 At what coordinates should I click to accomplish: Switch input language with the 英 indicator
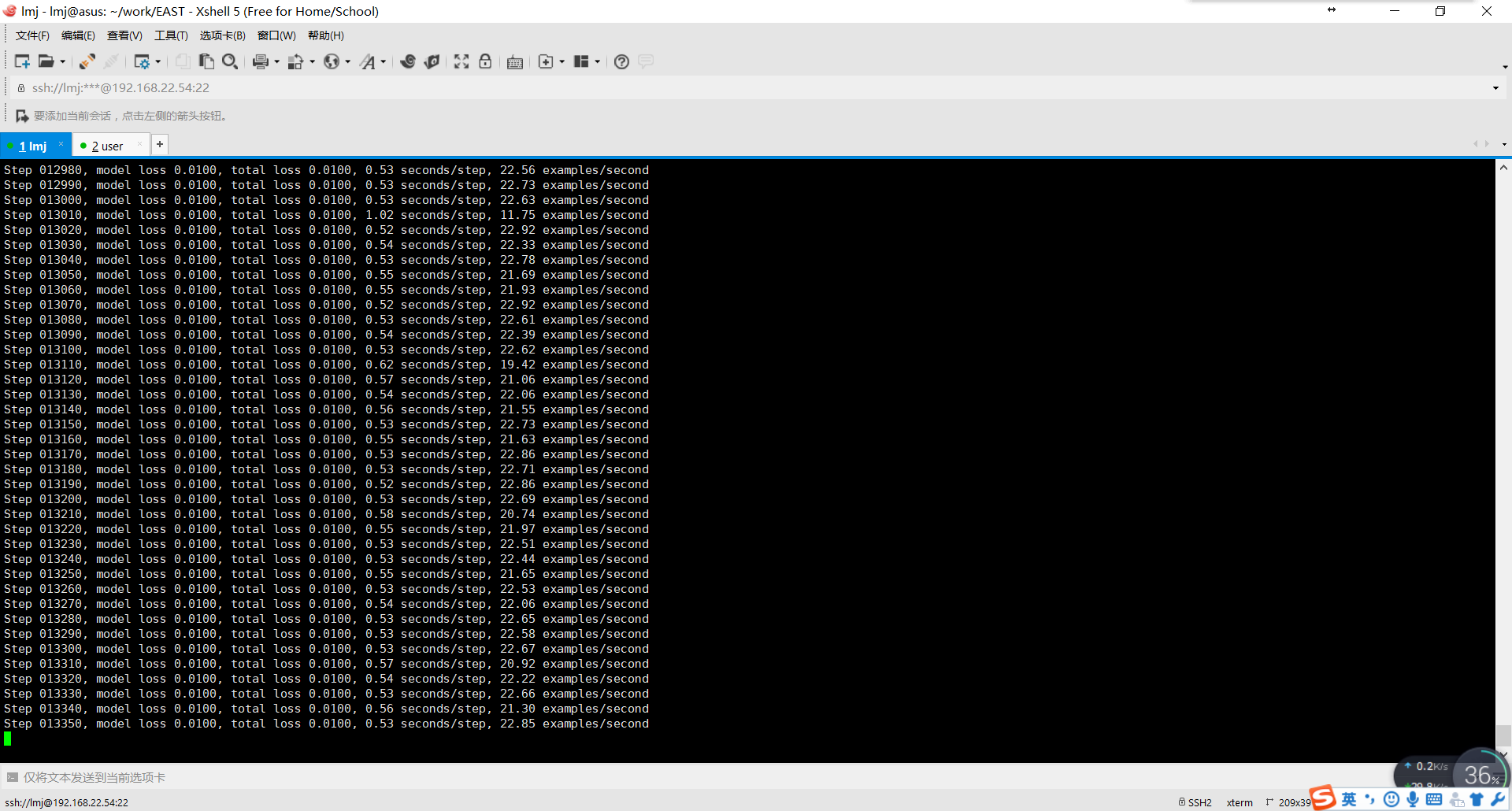click(1349, 799)
